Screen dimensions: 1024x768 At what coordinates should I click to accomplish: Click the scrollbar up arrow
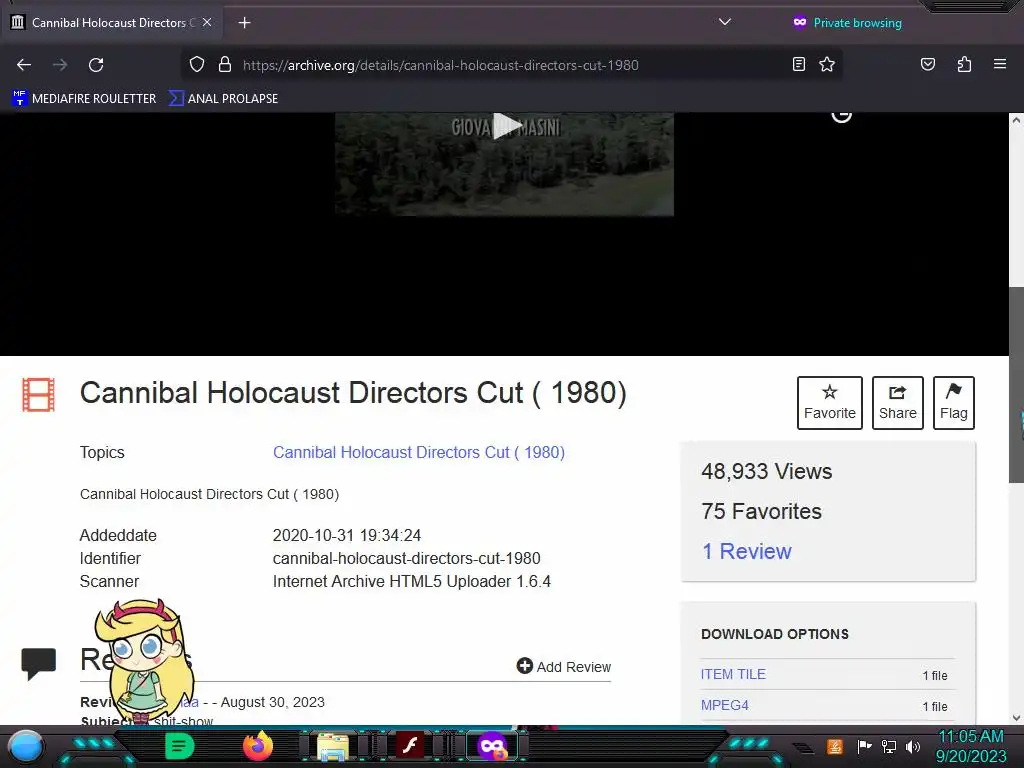tap(1016, 120)
